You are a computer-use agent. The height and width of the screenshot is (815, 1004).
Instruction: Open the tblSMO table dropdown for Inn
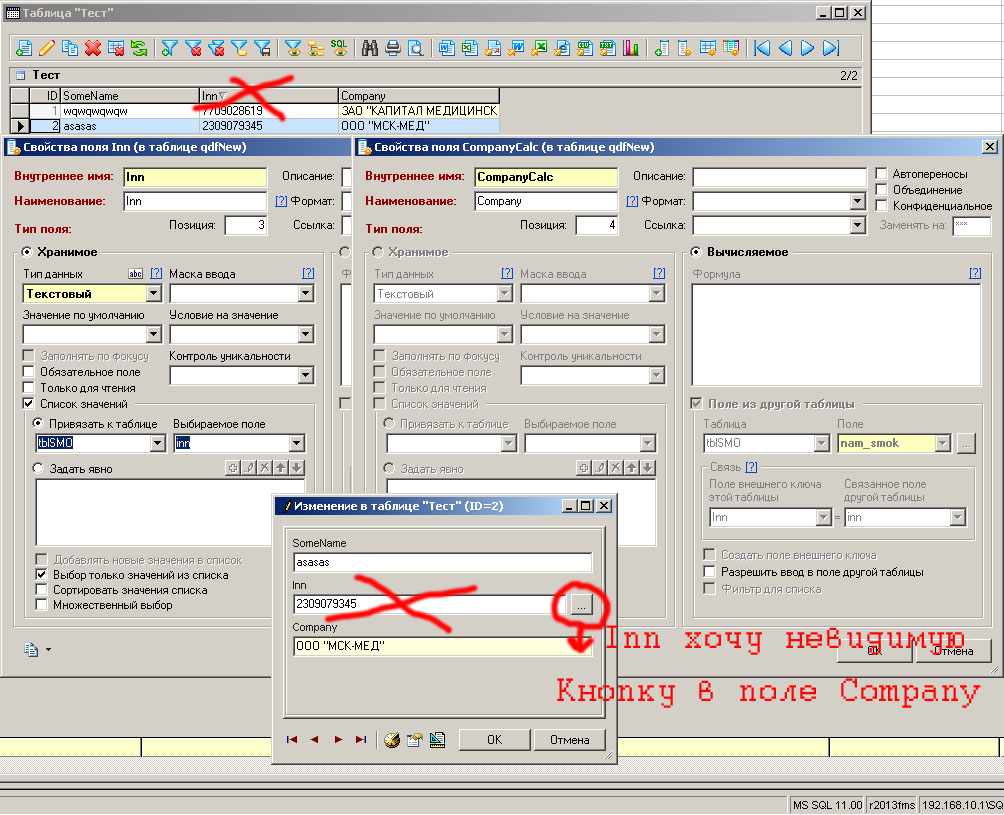(155, 443)
